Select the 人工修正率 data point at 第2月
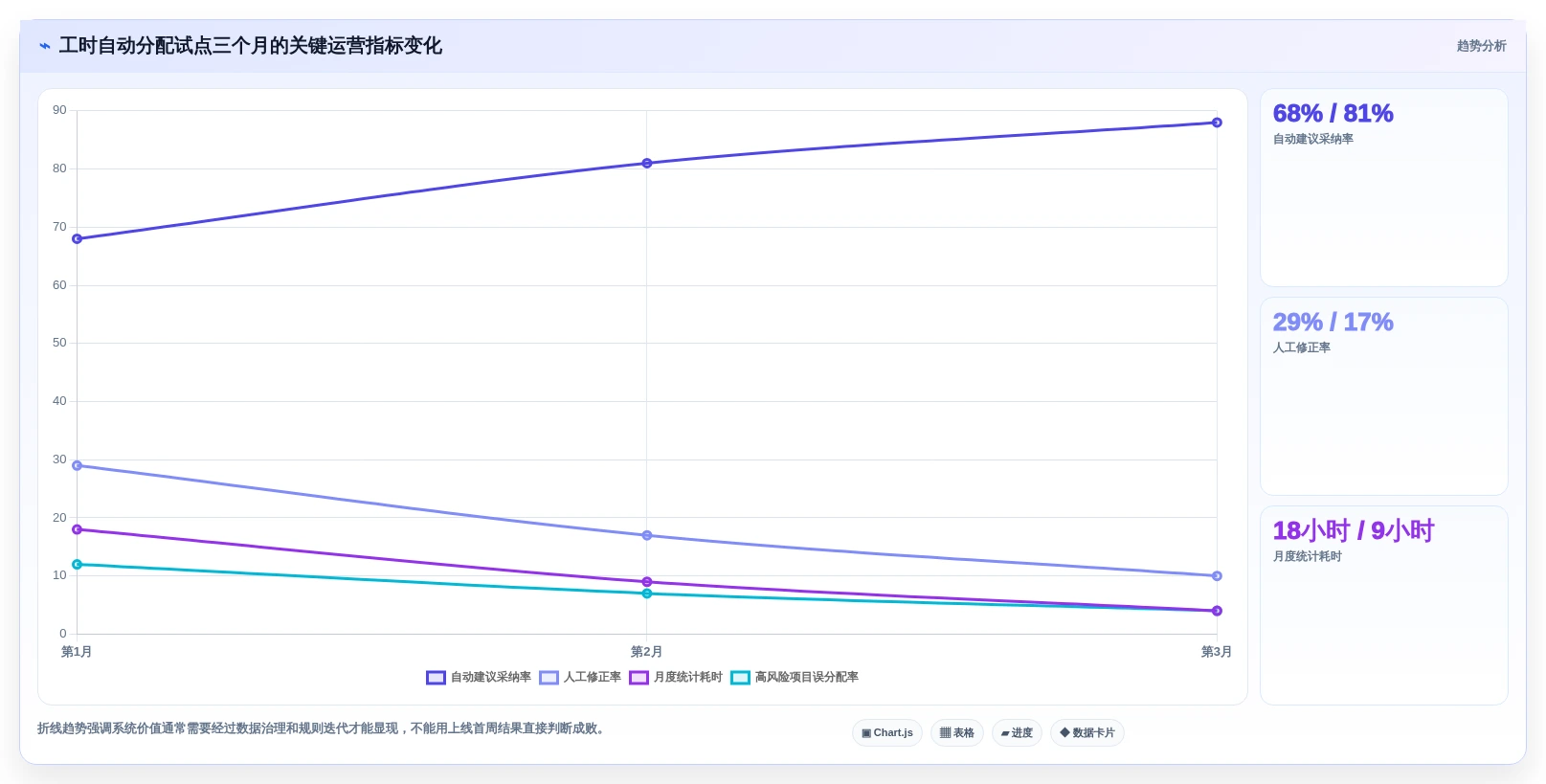1546x784 pixels. pyautogui.click(x=647, y=536)
